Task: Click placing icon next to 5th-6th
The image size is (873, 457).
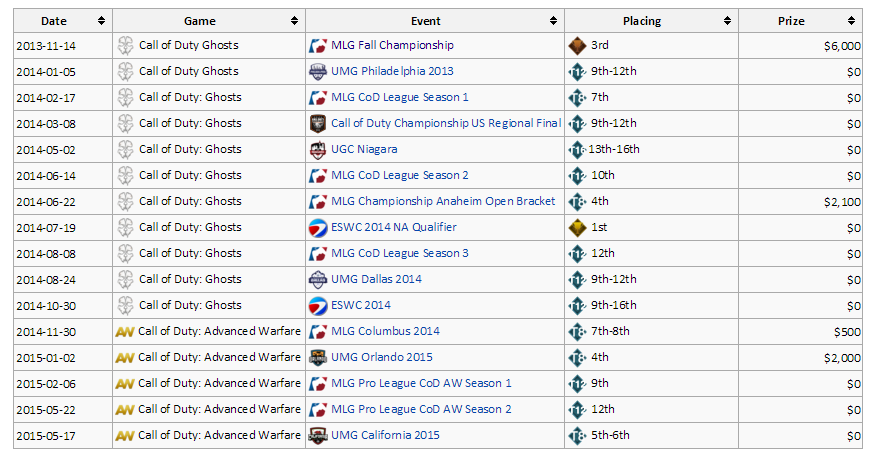Action: pyautogui.click(x=577, y=435)
